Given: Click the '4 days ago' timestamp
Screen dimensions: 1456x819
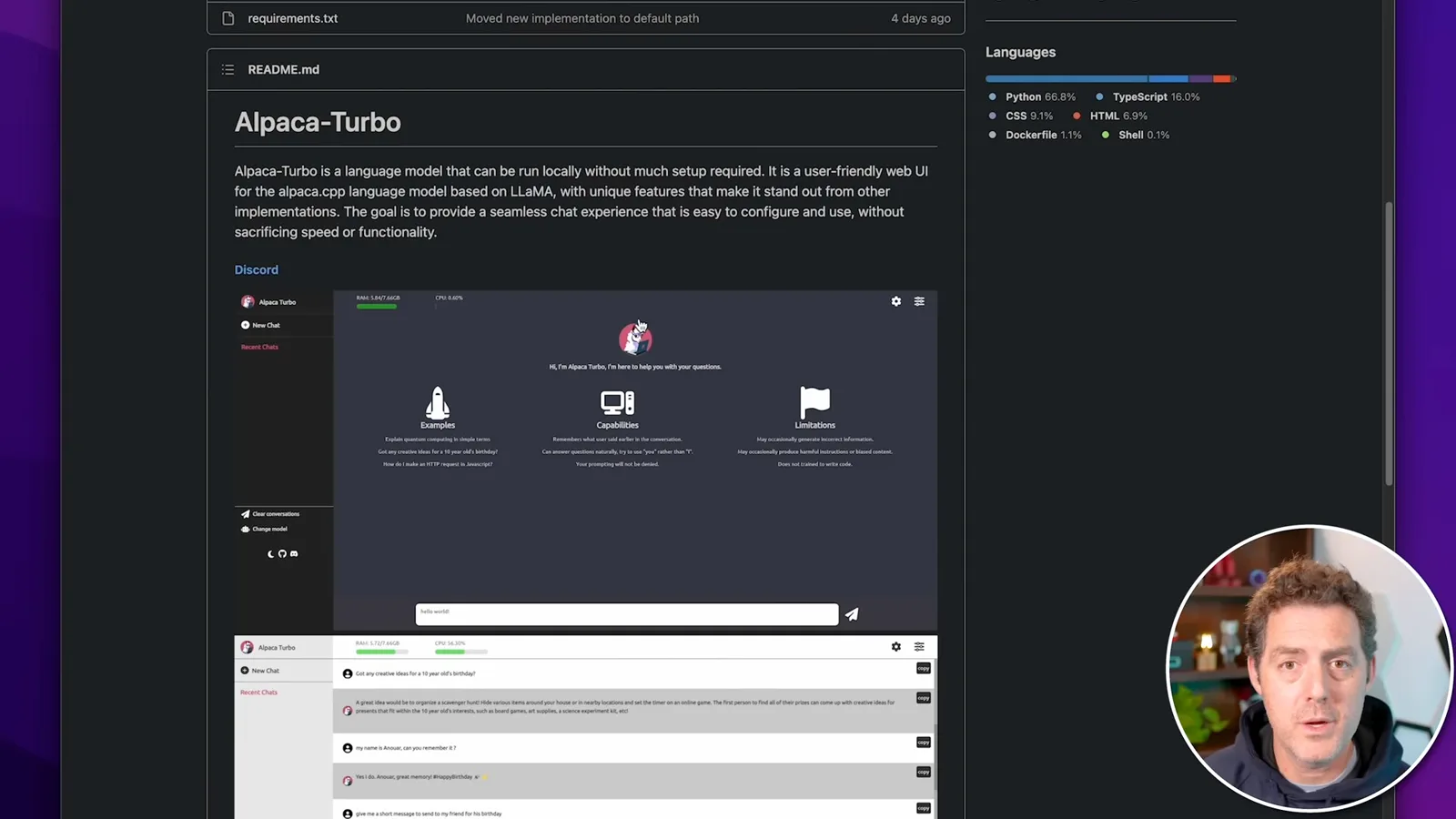Looking at the screenshot, I should (x=921, y=18).
